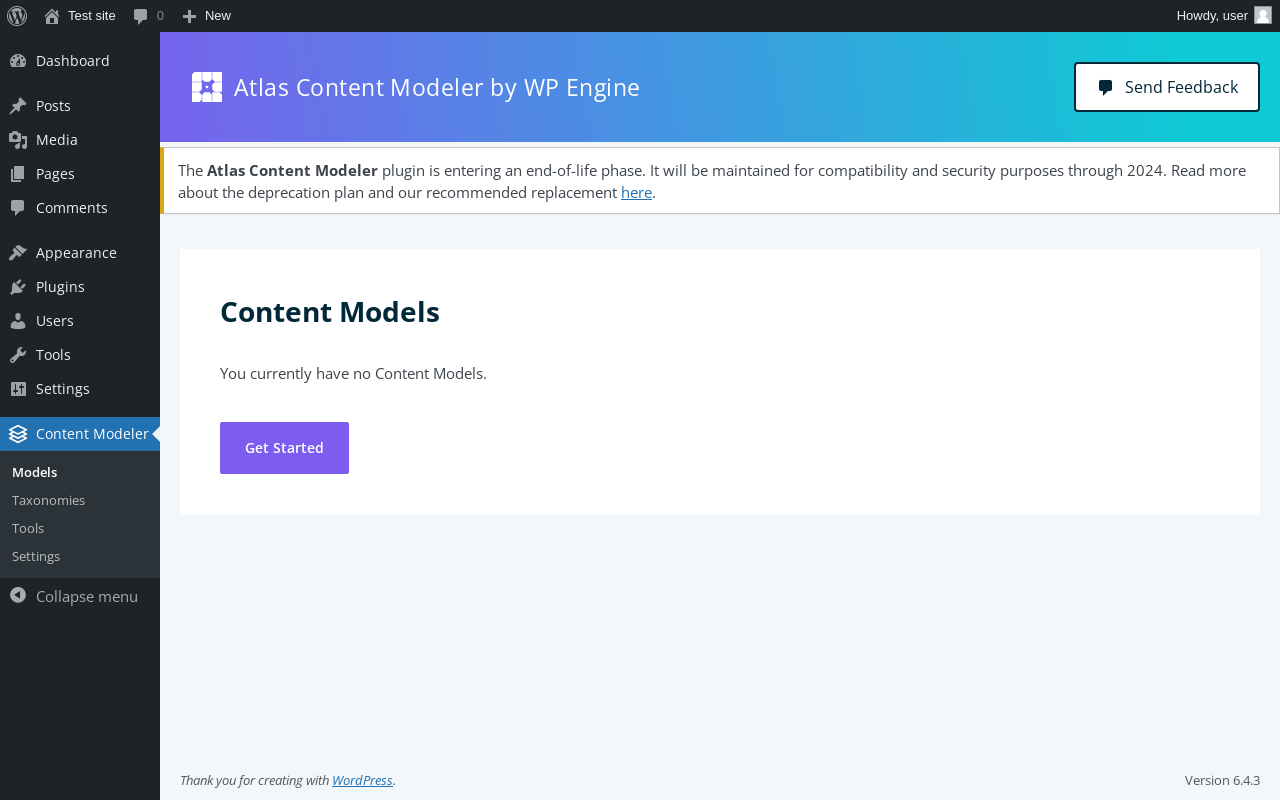Open the Howdy, user account menu
This screenshot has height=800, width=1280.
coord(1224,16)
